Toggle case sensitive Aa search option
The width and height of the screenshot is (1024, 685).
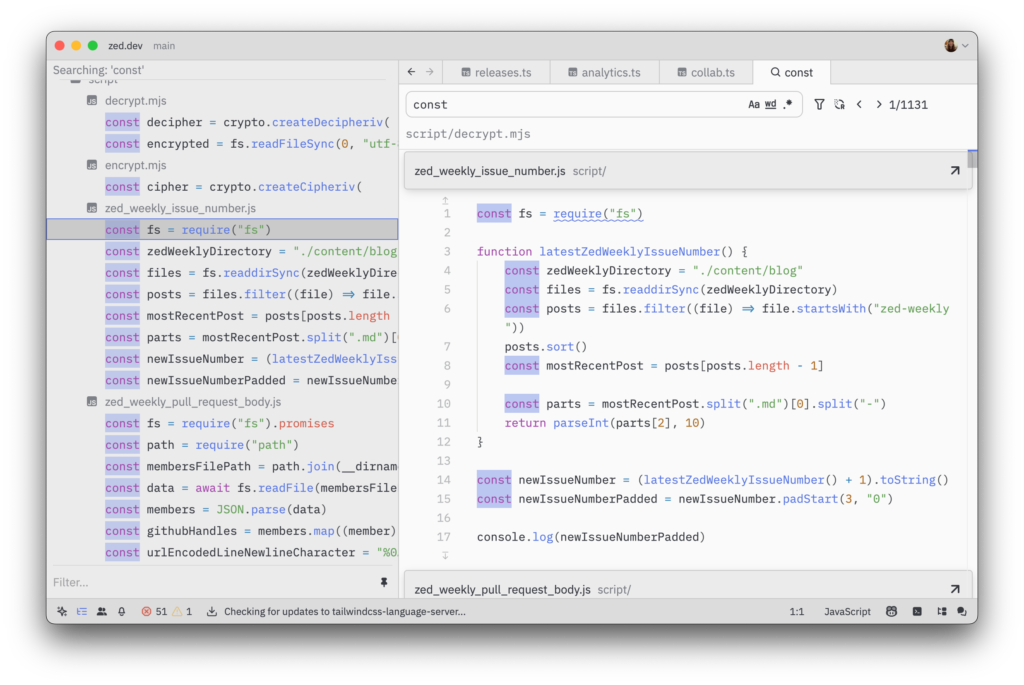tap(754, 104)
